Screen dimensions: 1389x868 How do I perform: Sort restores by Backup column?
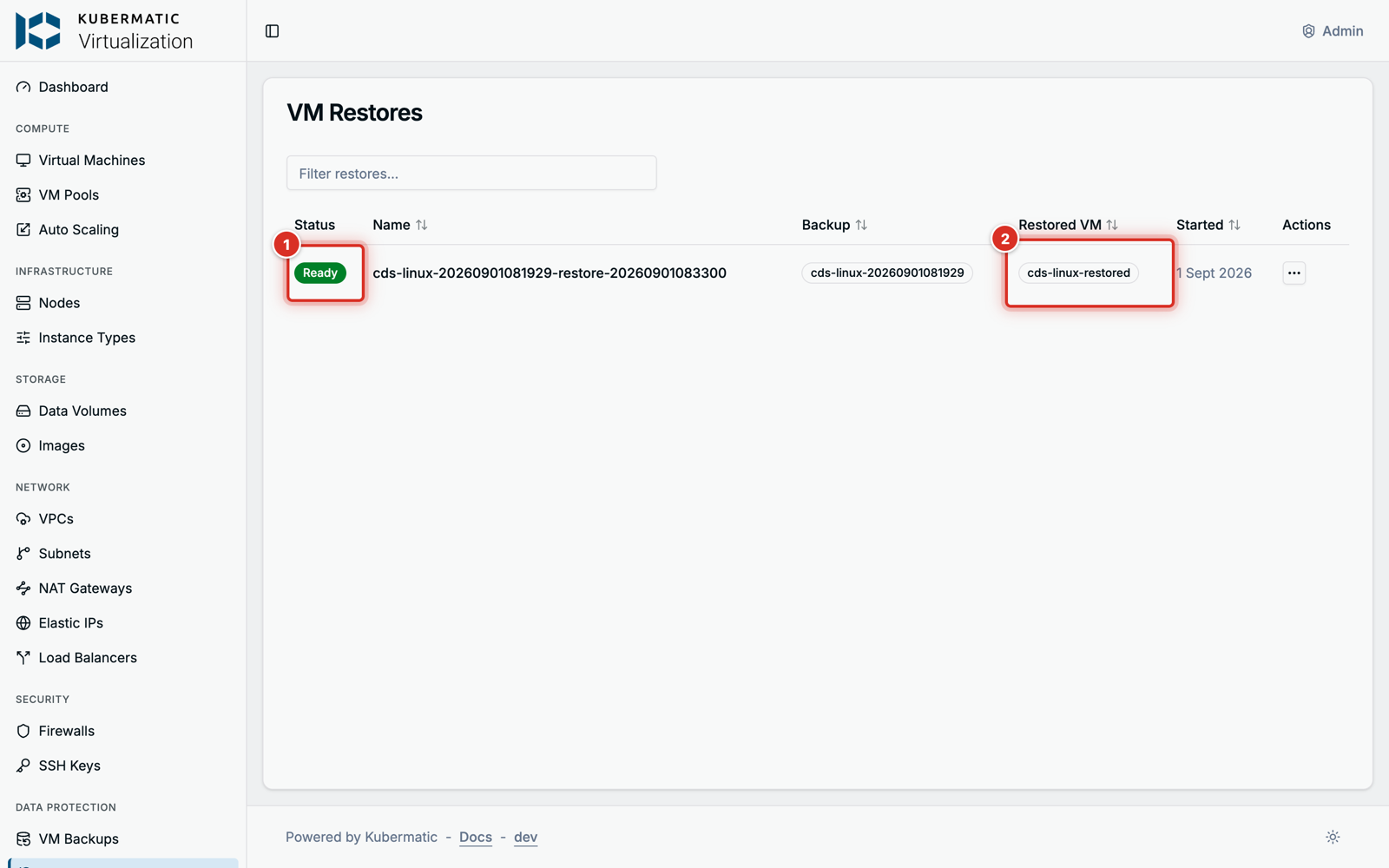click(x=834, y=225)
